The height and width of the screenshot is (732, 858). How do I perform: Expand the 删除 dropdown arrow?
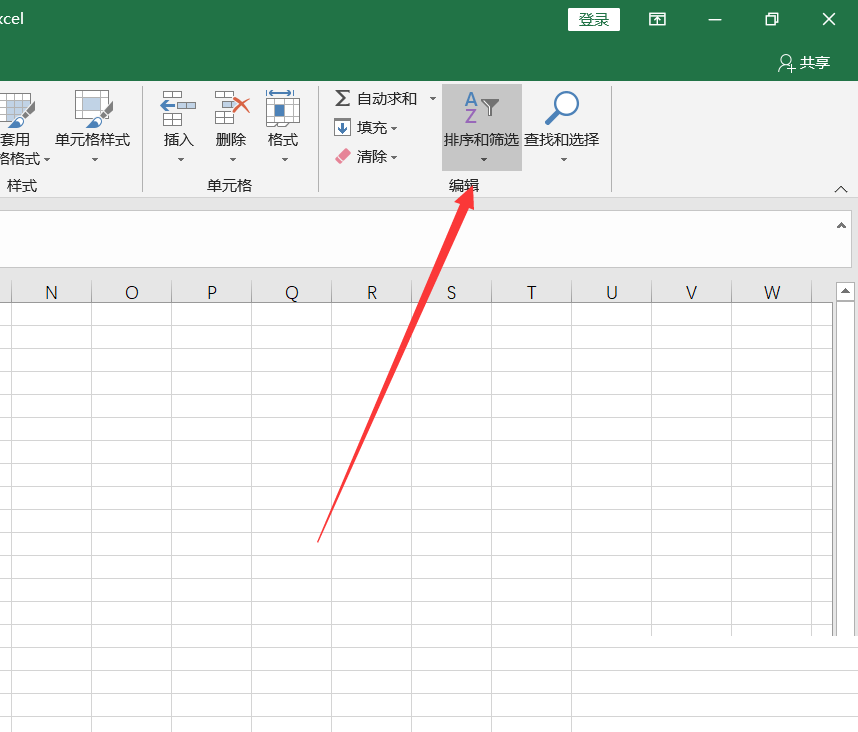click(233, 160)
